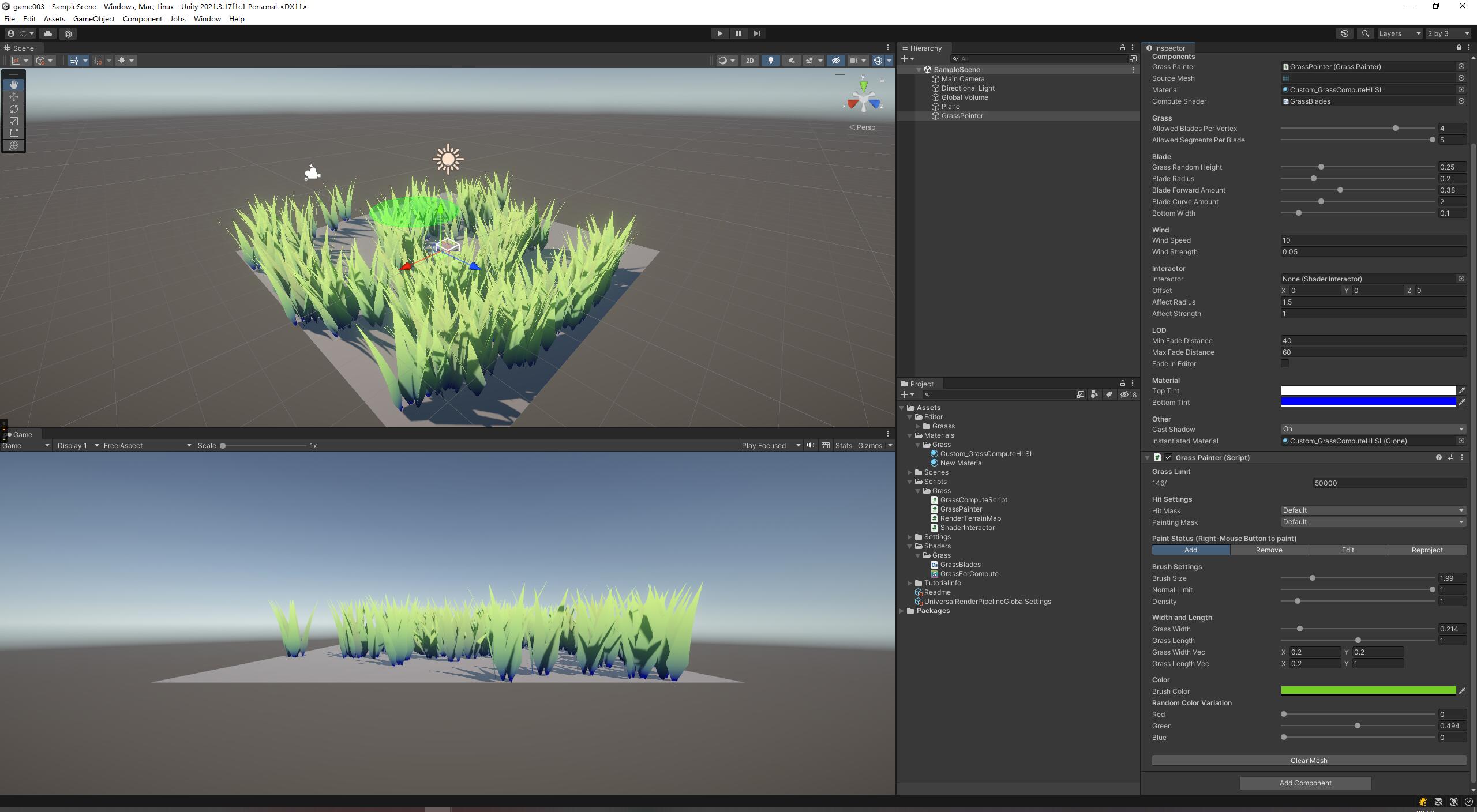This screenshot has height=812, width=1477.
Task: Click the Wind Speed input field
Action: [x=1373, y=240]
